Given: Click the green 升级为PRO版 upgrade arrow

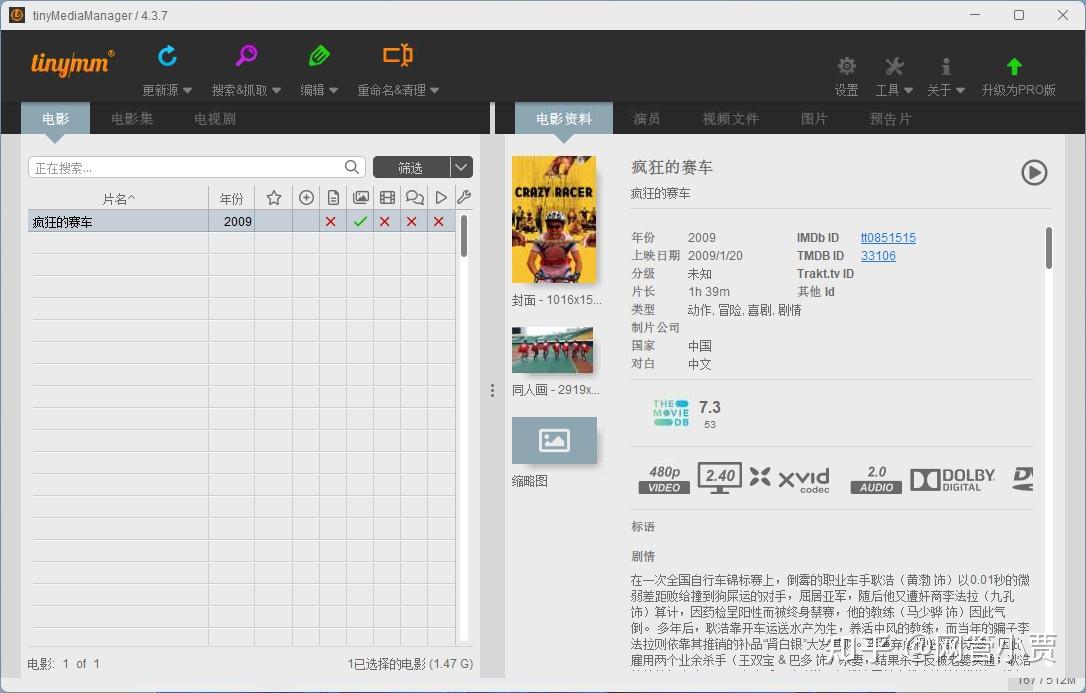Looking at the screenshot, I should point(1014,65).
